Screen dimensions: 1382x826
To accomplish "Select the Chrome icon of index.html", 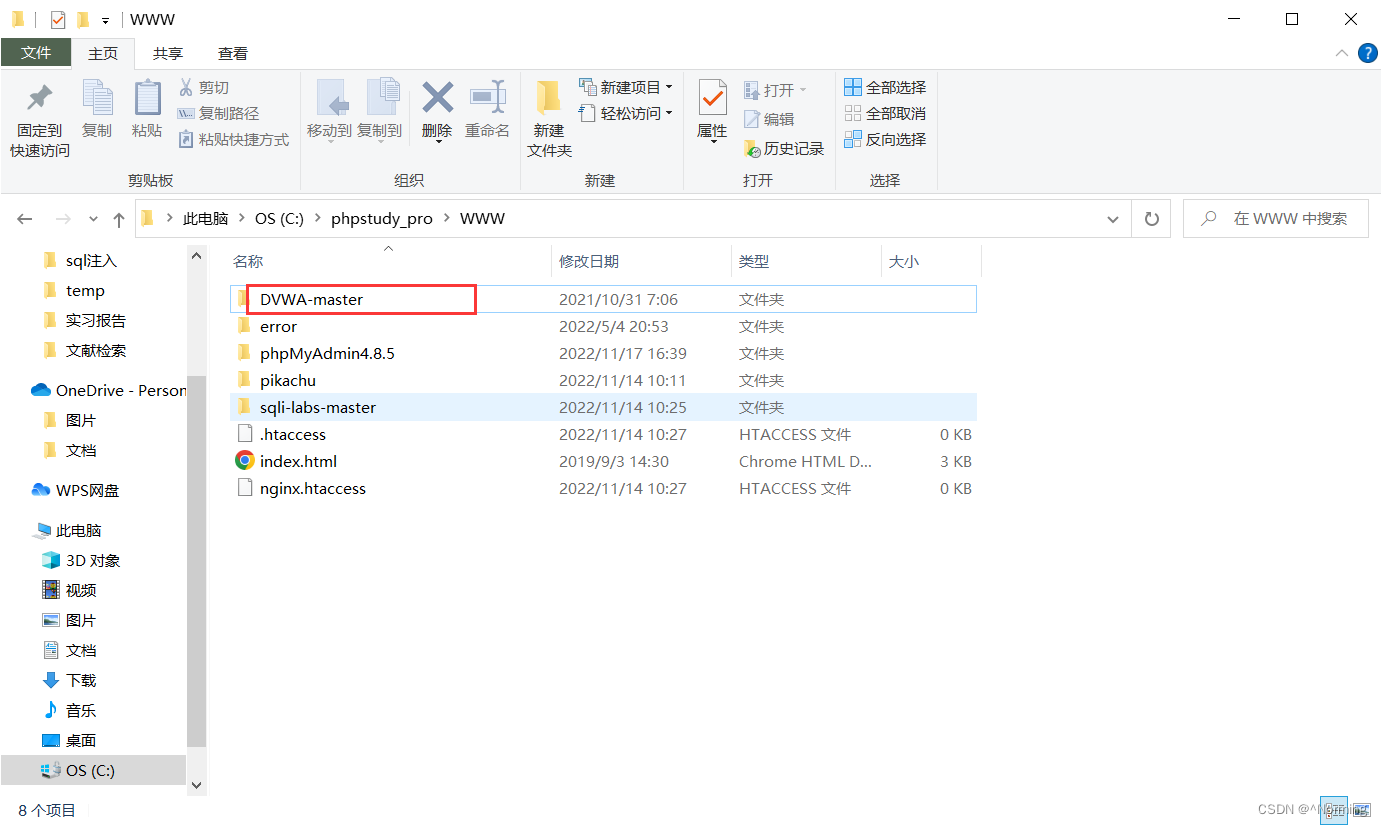I will 244,461.
